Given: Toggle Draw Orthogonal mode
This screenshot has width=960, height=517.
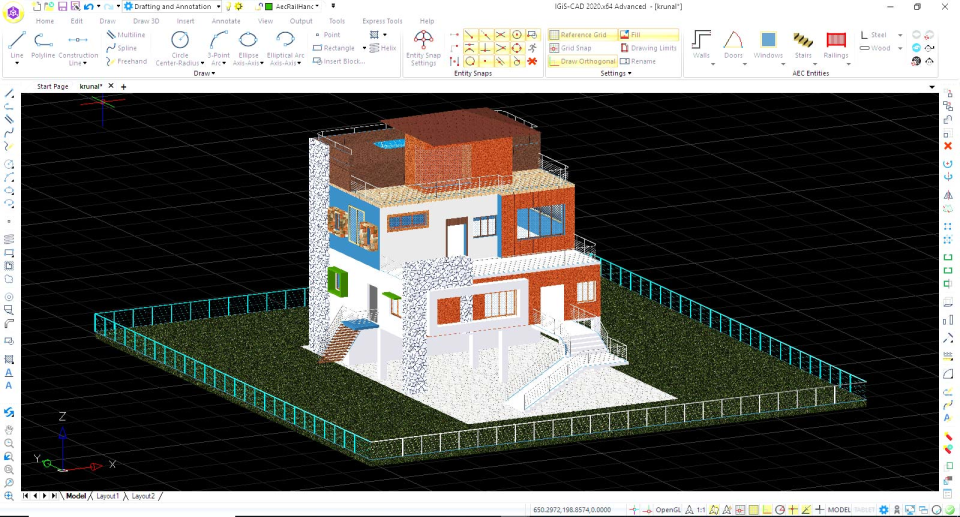Looking at the screenshot, I should (582, 61).
